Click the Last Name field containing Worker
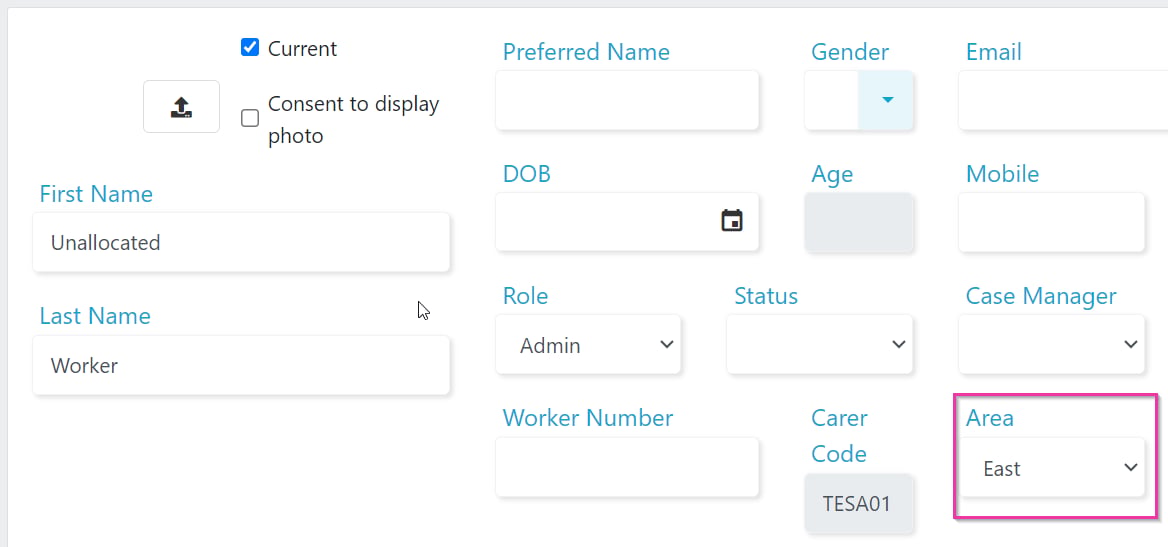The image size is (1168, 547). pyautogui.click(x=241, y=365)
